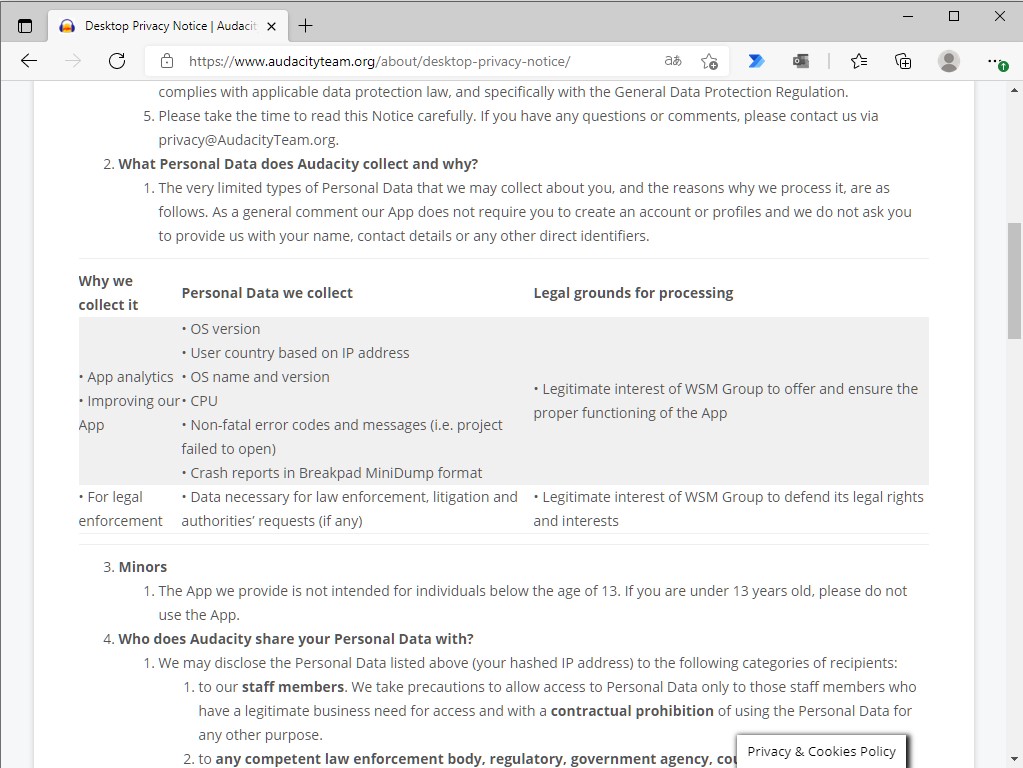
Task: Click the 'For legal enforcement' cell
Action: click(x=121, y=509)
